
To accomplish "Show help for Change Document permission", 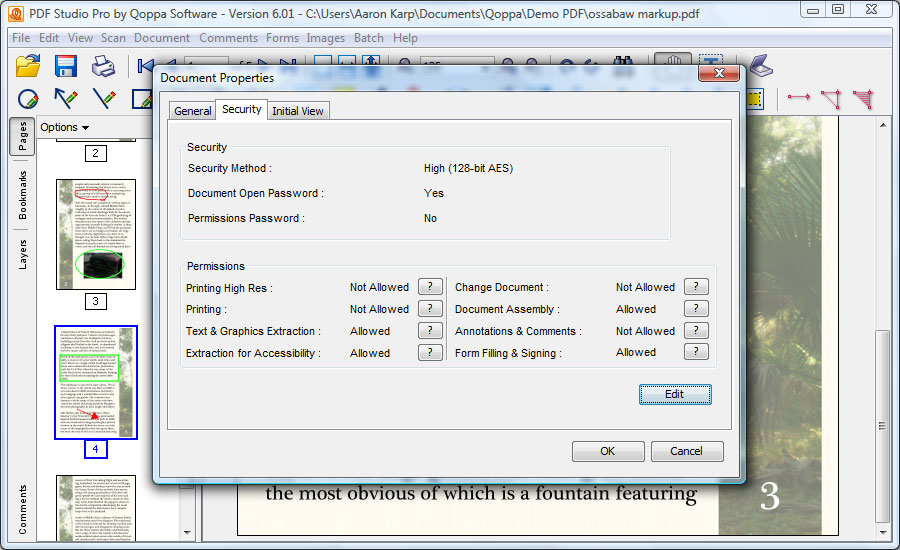I will tap(696, 286).
